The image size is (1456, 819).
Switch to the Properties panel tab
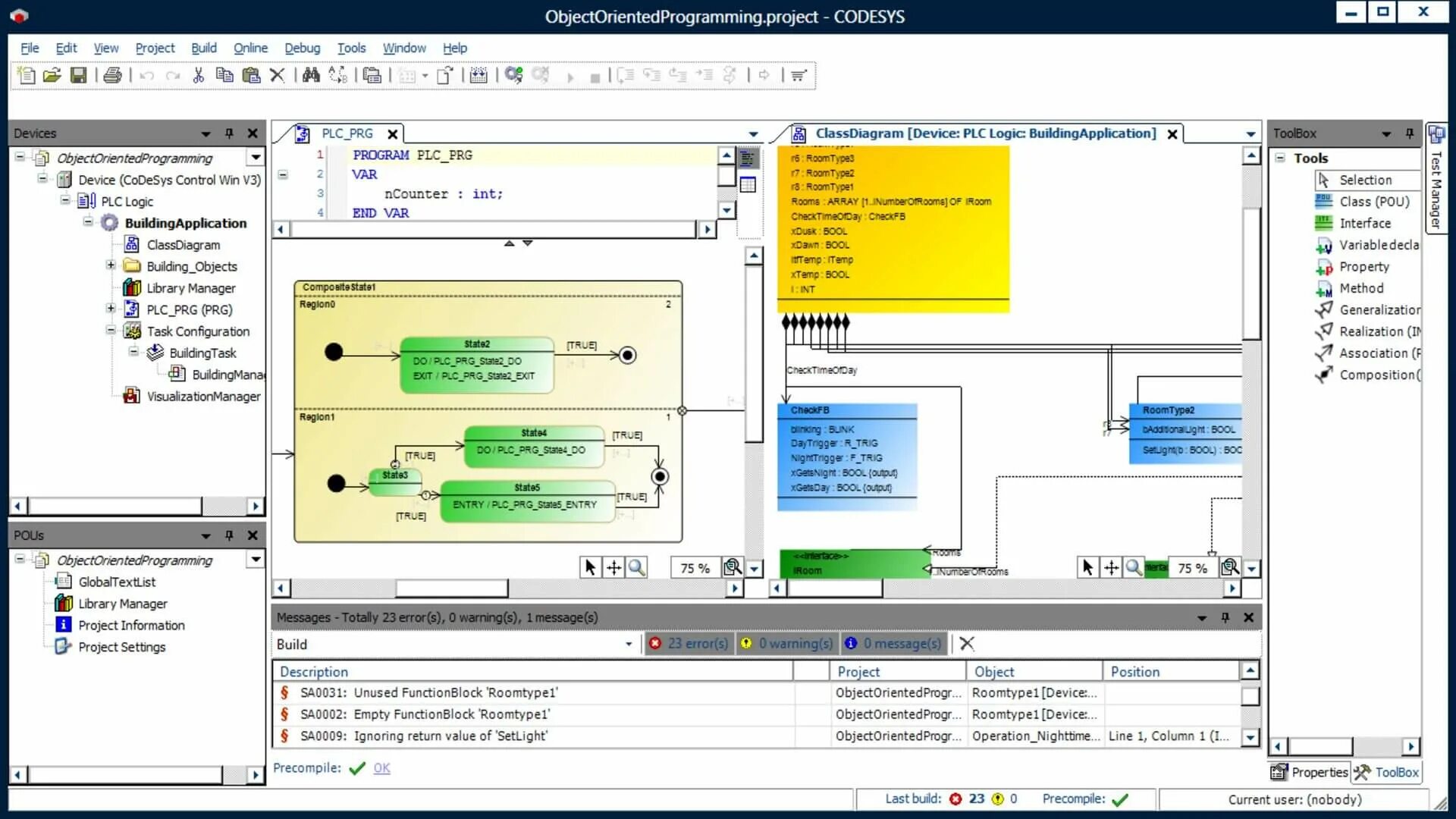(x=1310, y=772)
